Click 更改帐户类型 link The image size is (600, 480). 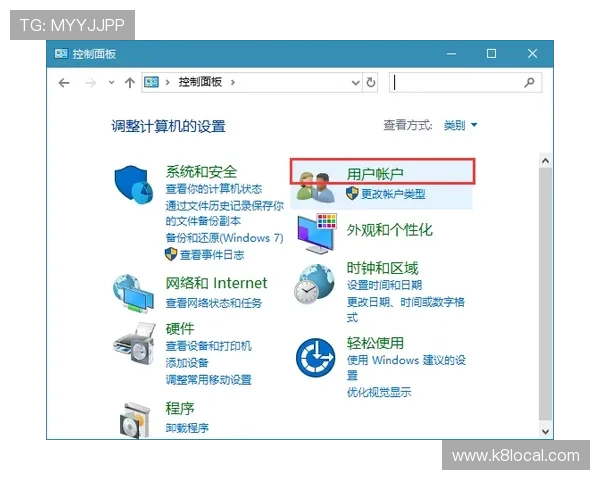coord(393,194)
